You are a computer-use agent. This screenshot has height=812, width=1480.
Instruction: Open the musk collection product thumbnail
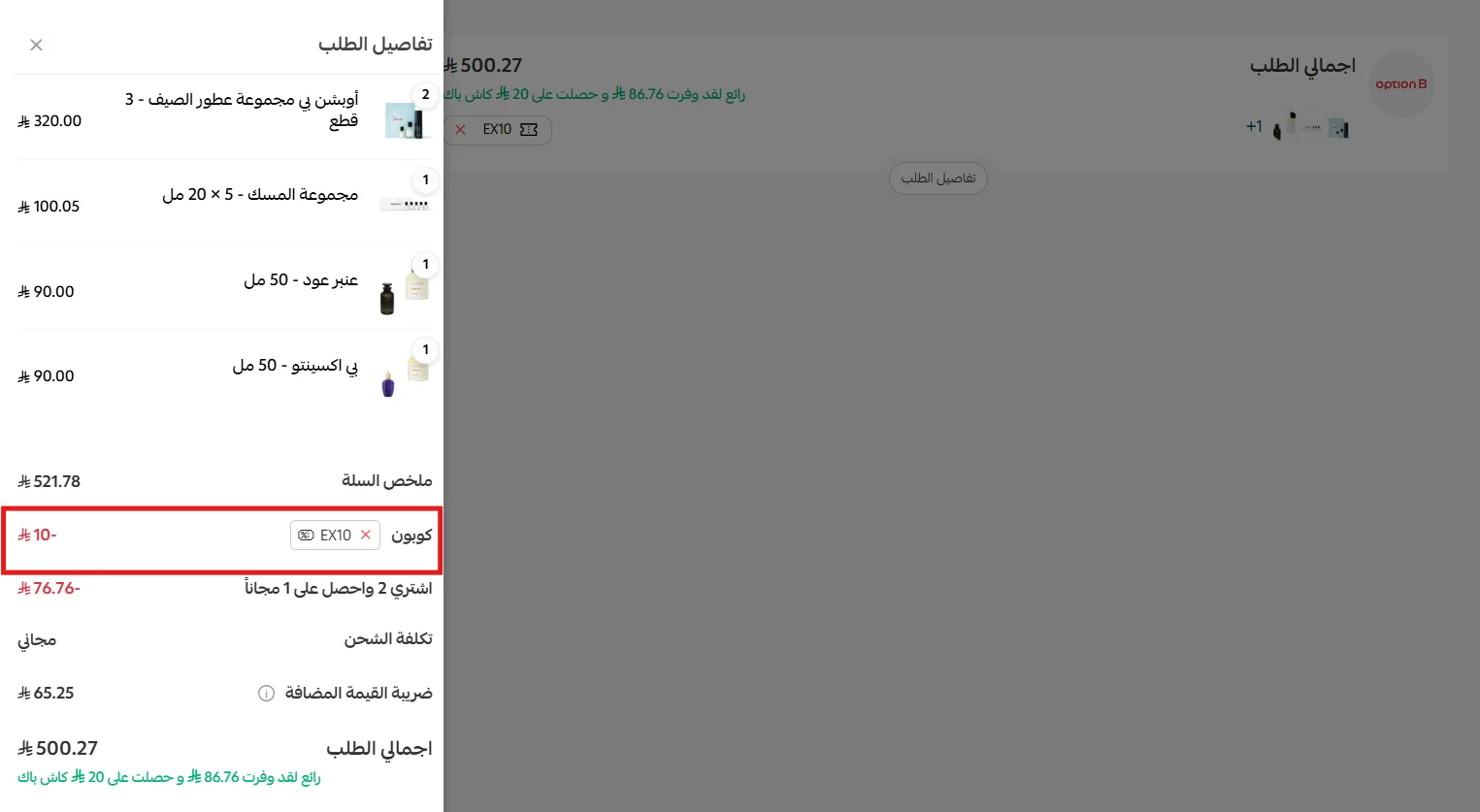pyautogui.click(x=404, y=205)
